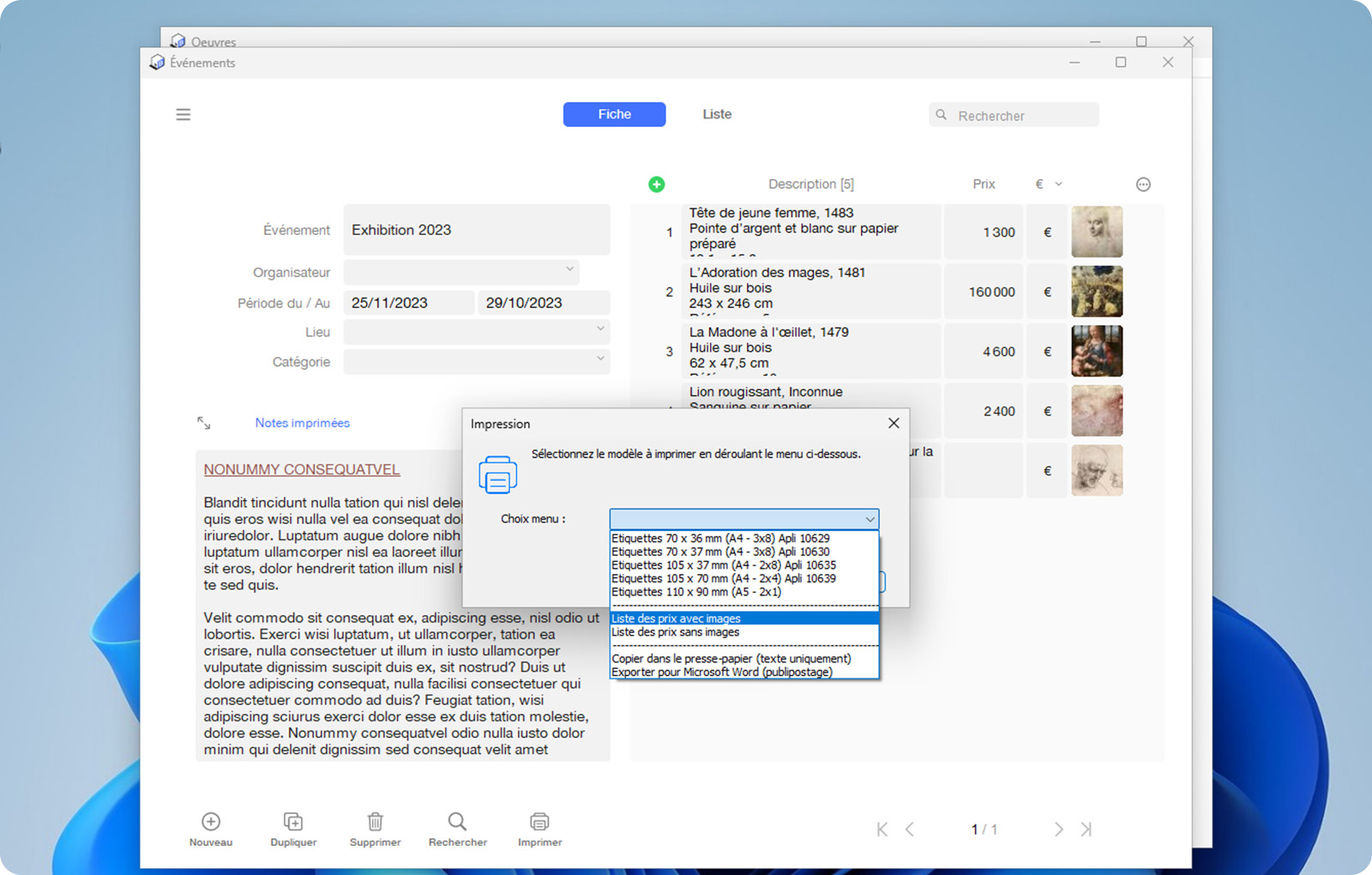Click the price 4 600 cell

tap(984, 352)
